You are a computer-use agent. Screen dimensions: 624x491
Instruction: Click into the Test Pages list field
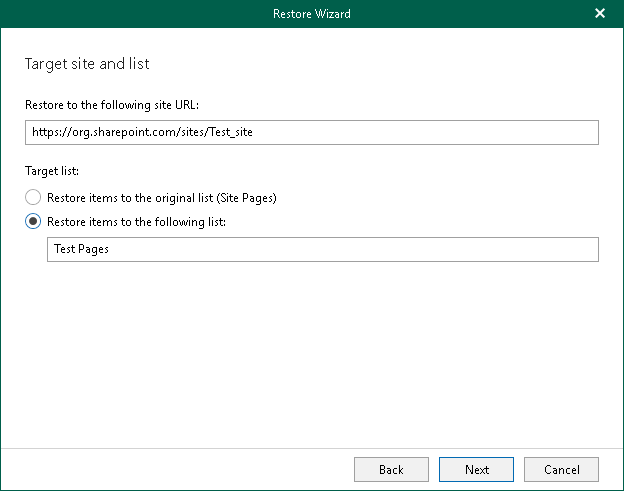click(322, 249)
